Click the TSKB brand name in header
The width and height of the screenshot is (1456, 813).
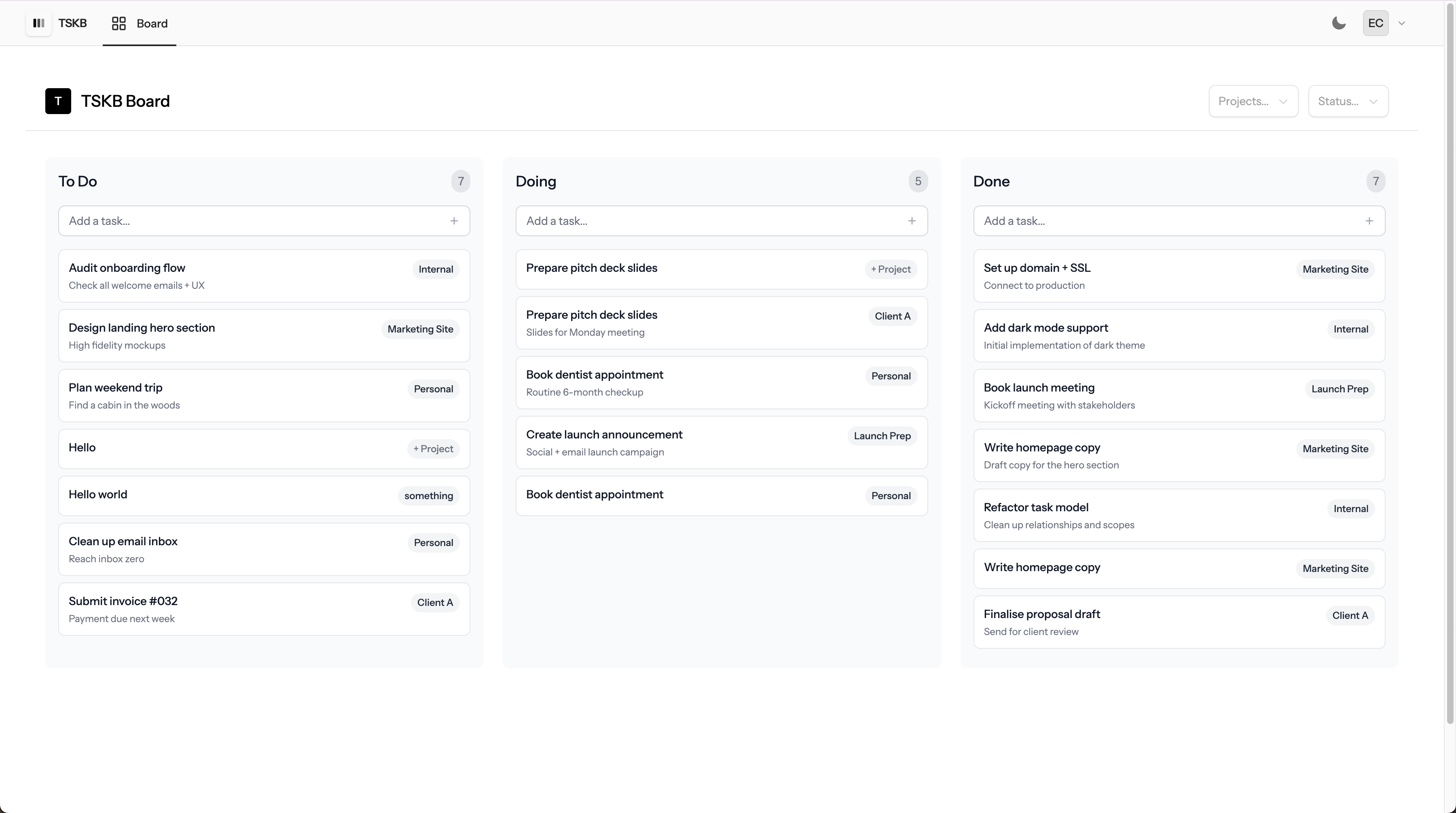pos(72,23)
